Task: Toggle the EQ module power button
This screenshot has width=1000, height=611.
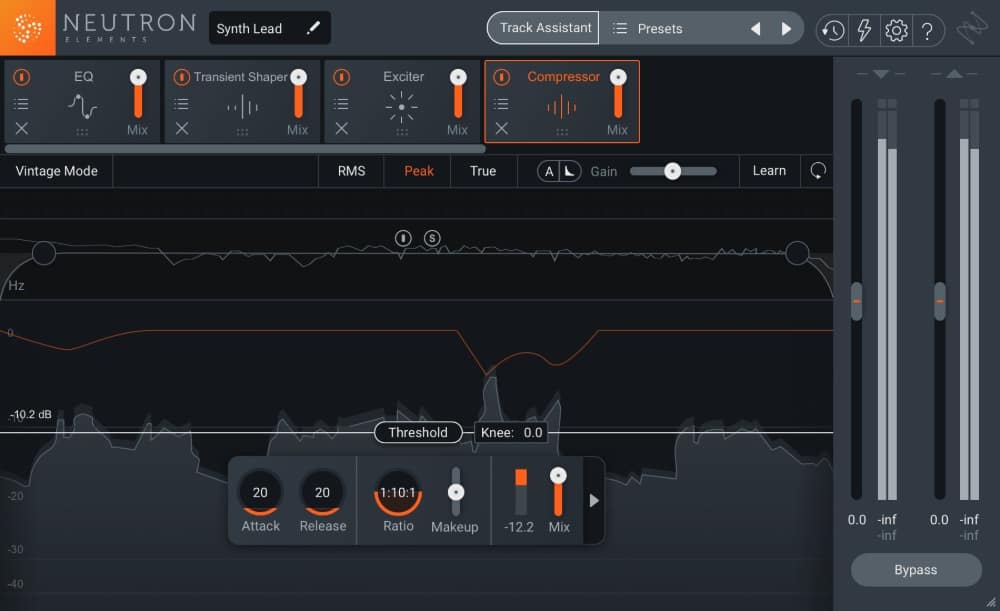Action: pos(22,77)
